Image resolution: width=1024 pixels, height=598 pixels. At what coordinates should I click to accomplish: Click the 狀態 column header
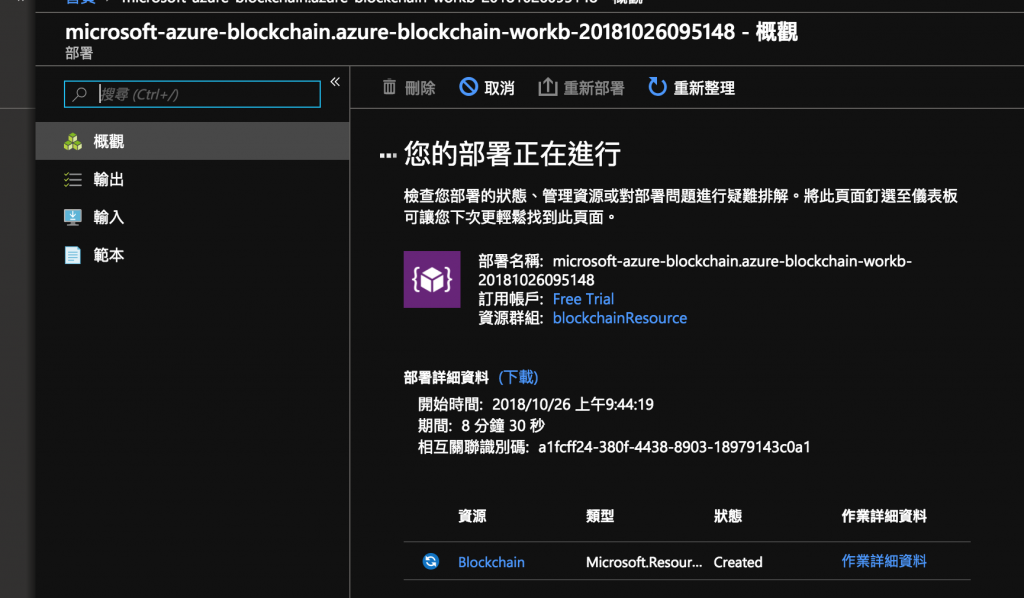click(x=728, y=516)
